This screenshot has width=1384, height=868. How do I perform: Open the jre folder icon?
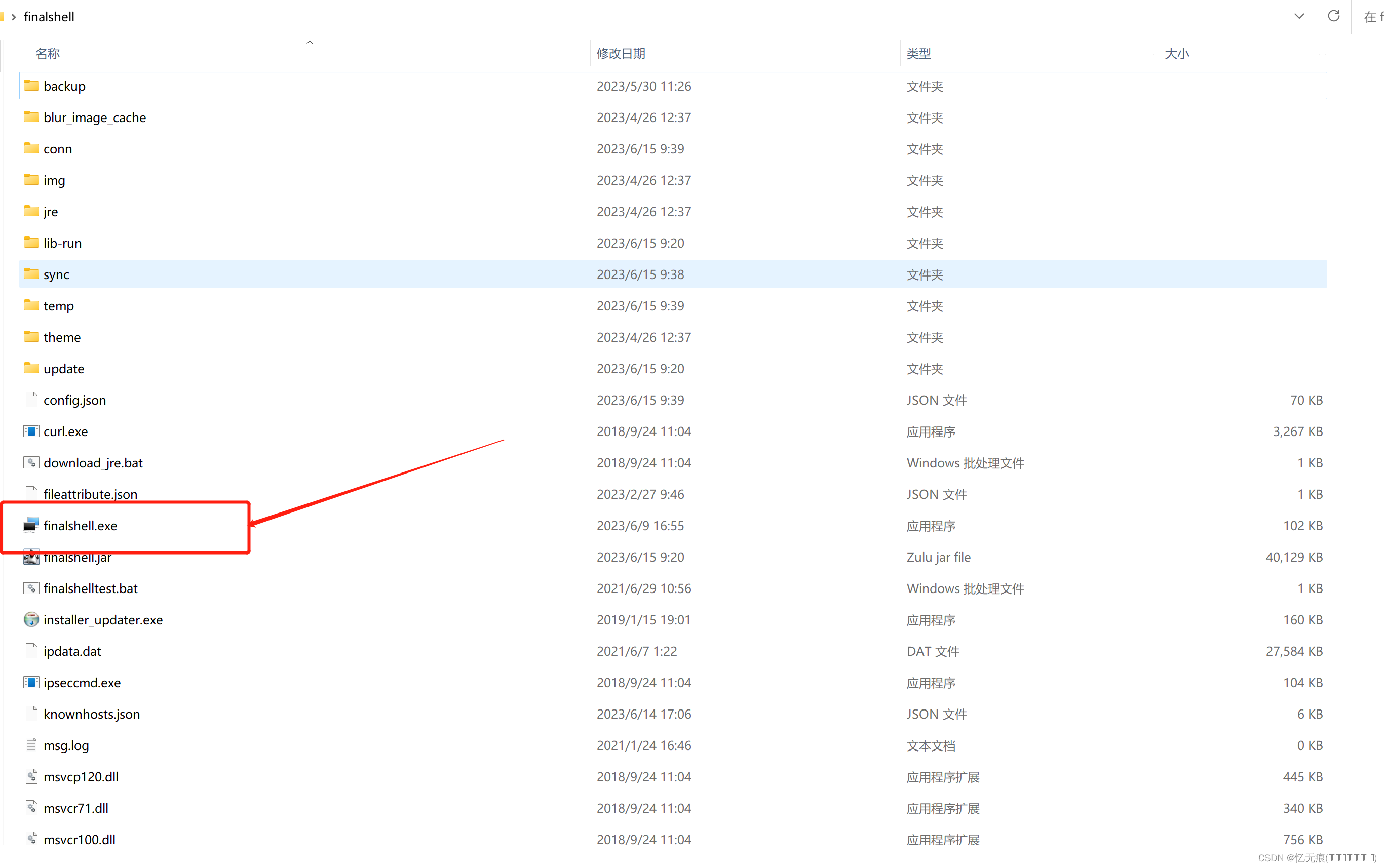coord(30,211)
